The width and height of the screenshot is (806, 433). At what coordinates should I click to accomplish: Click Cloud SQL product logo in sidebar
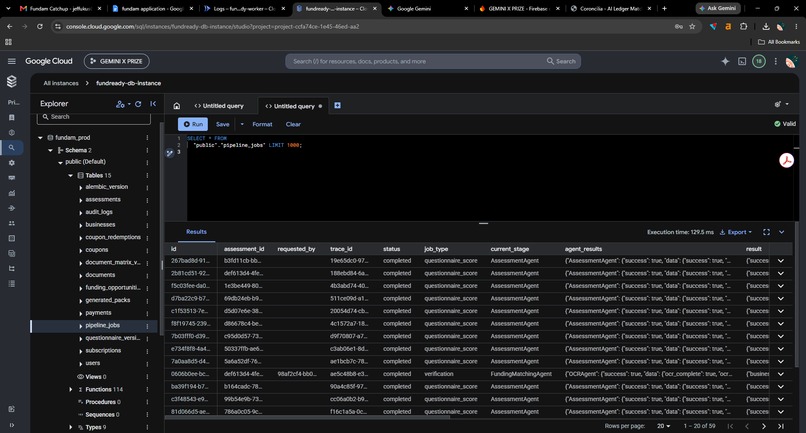[x=11, y=81]
